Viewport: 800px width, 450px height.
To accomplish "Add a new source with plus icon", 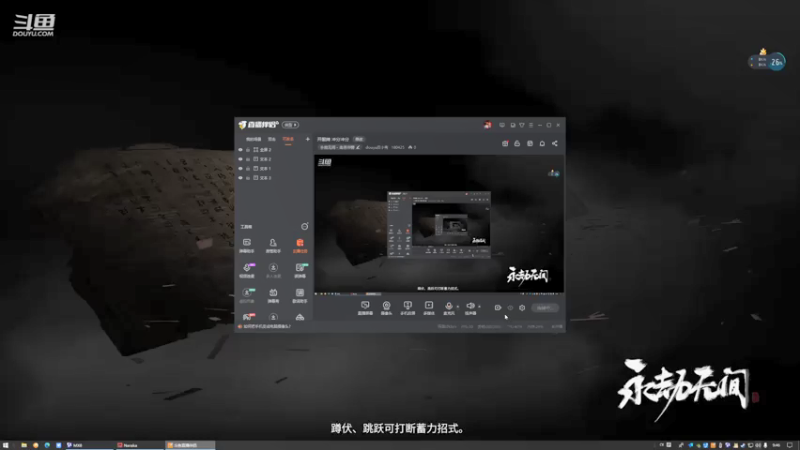I will [308, 139].
